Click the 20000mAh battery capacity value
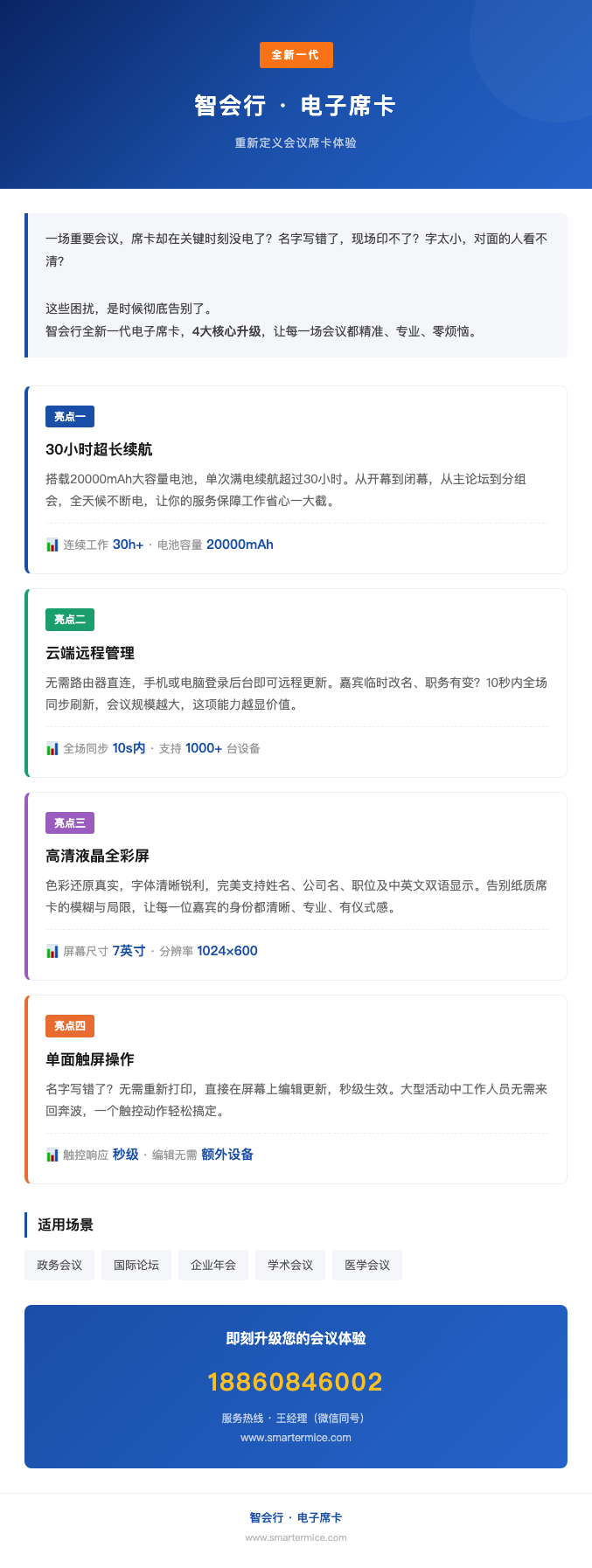Viewport: 592px width, 1568px height. [240, 545]
